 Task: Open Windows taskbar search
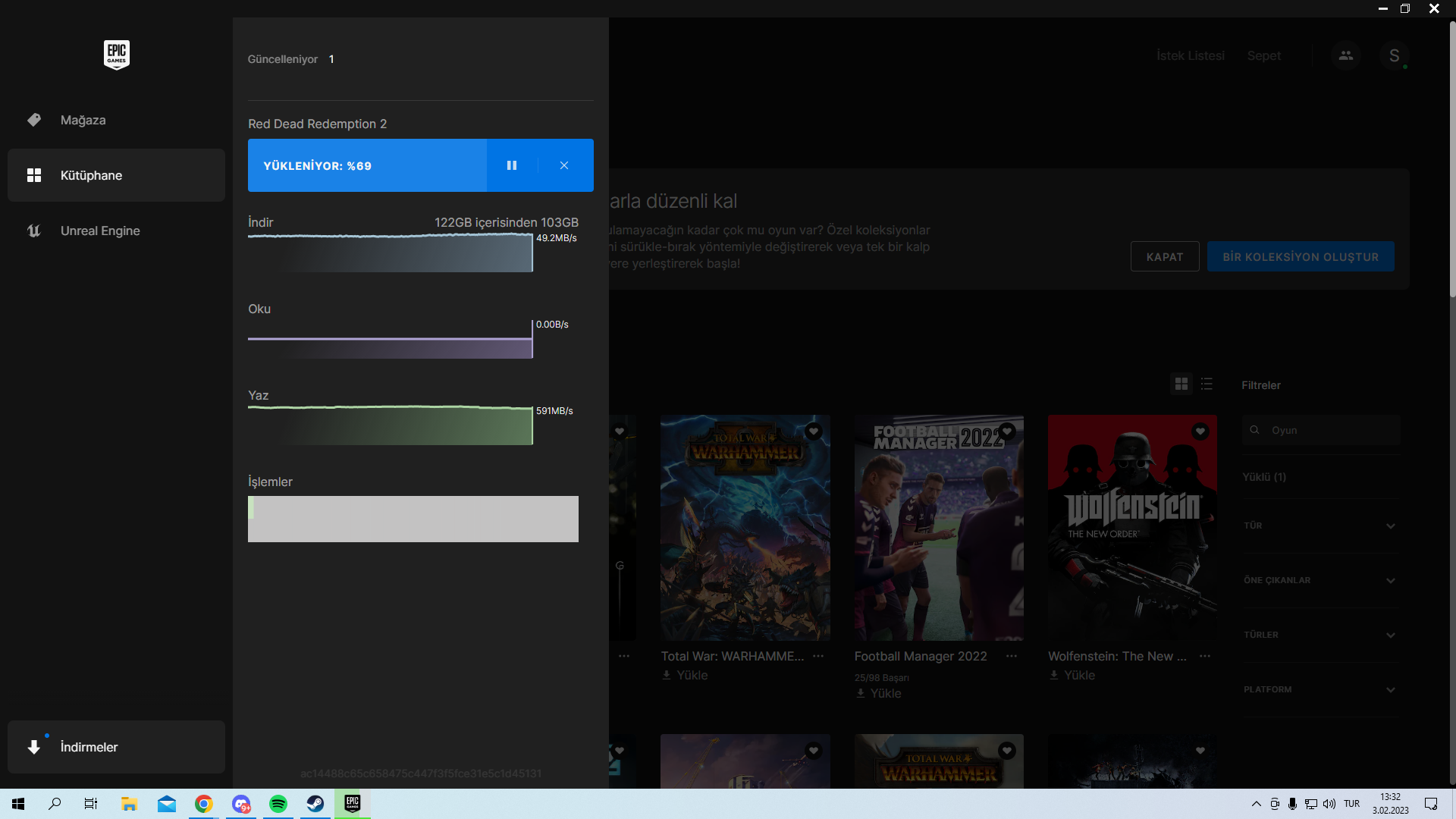(55, 804)
